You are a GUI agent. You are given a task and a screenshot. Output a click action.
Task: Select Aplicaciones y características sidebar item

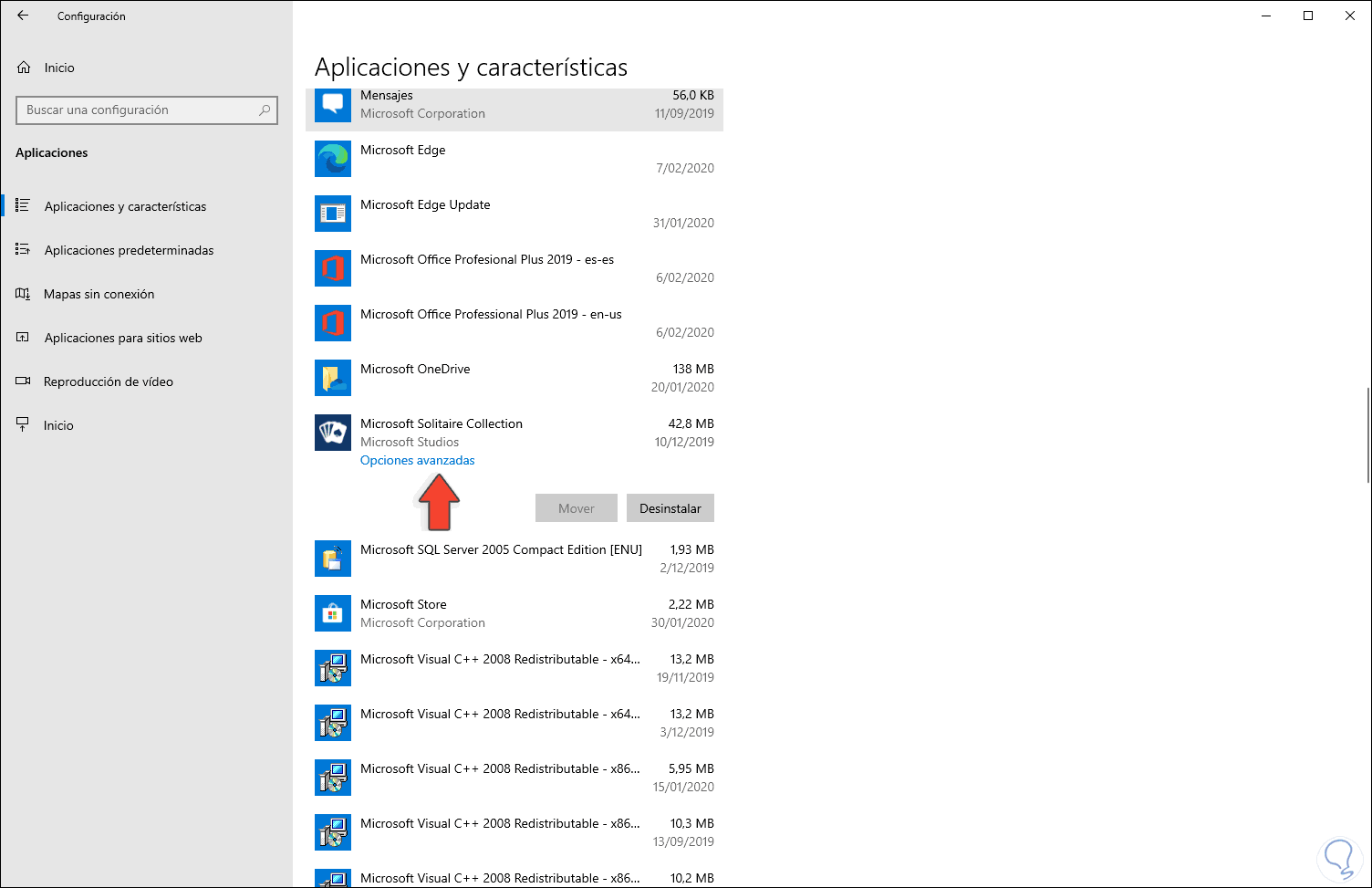[146, 206]
